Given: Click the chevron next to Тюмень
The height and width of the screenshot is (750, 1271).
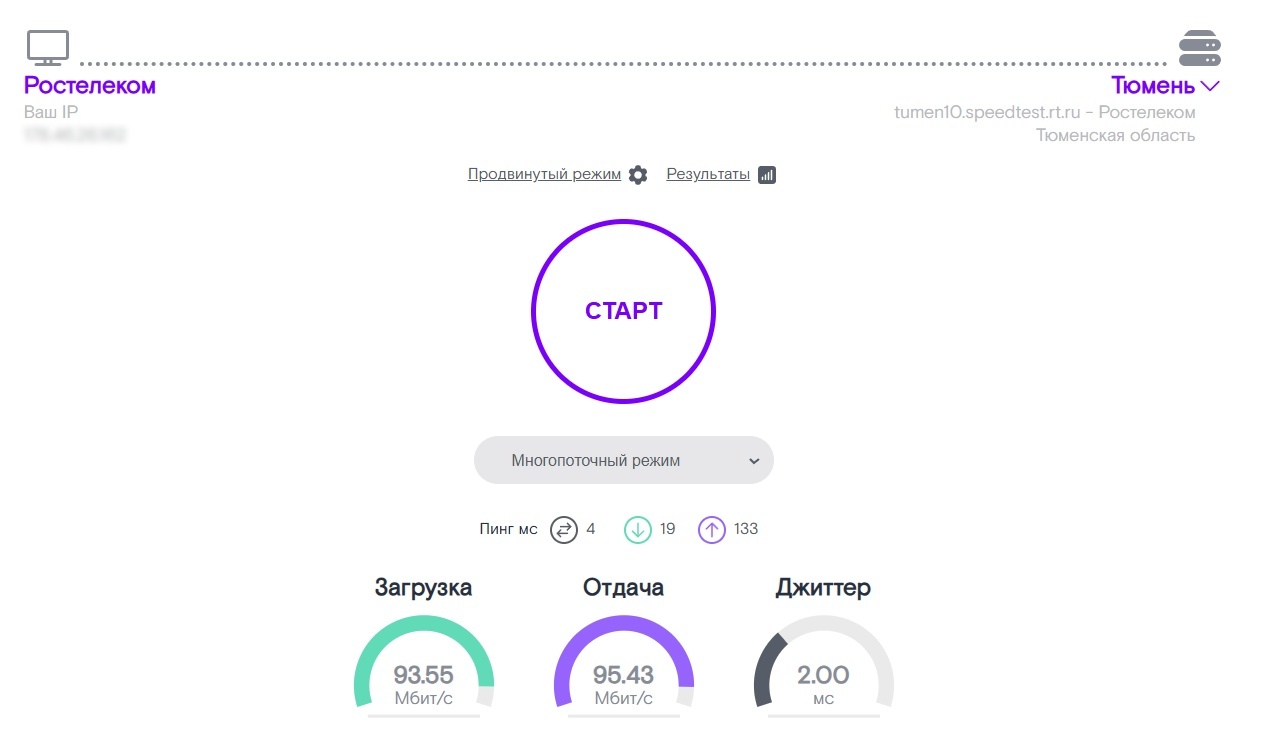Looking at the screenshot, I should coord(1210,86).
